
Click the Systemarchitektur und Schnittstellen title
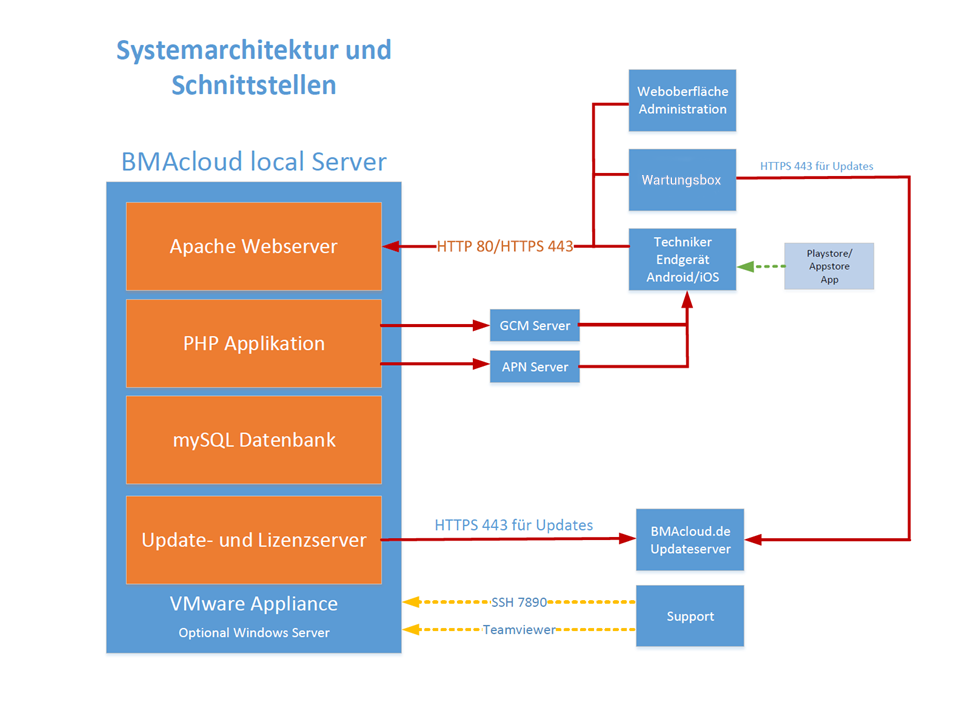[x=253, y=67]
